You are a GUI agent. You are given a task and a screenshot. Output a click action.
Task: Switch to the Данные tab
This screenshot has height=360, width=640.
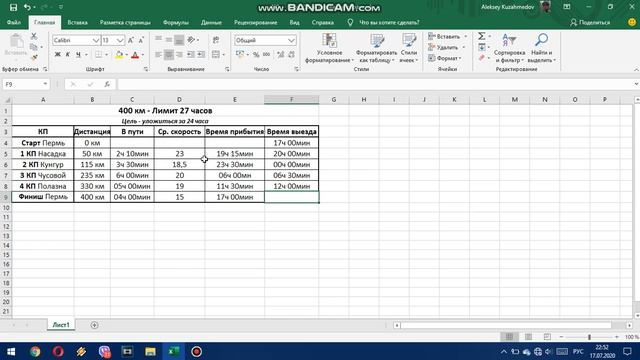211,22
